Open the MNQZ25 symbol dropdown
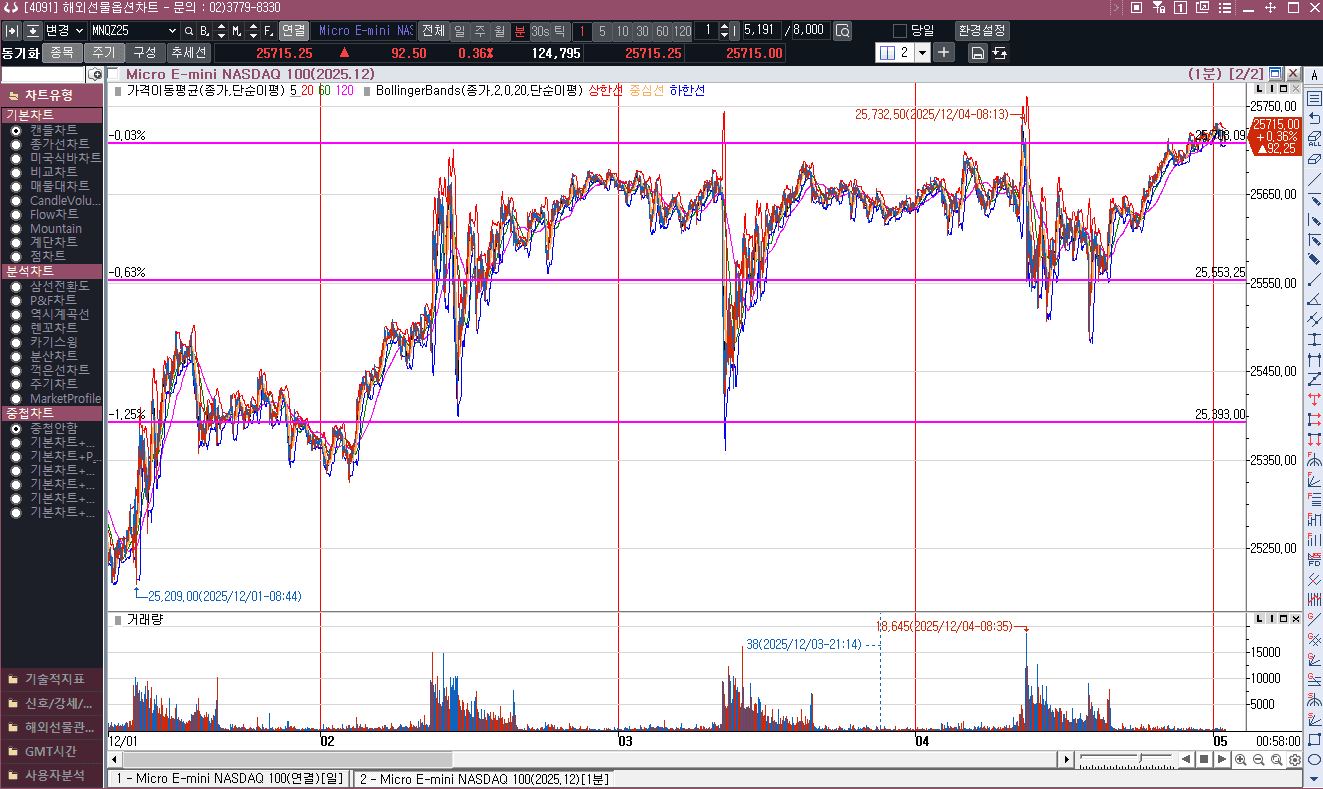 click(x=172, y=30)
